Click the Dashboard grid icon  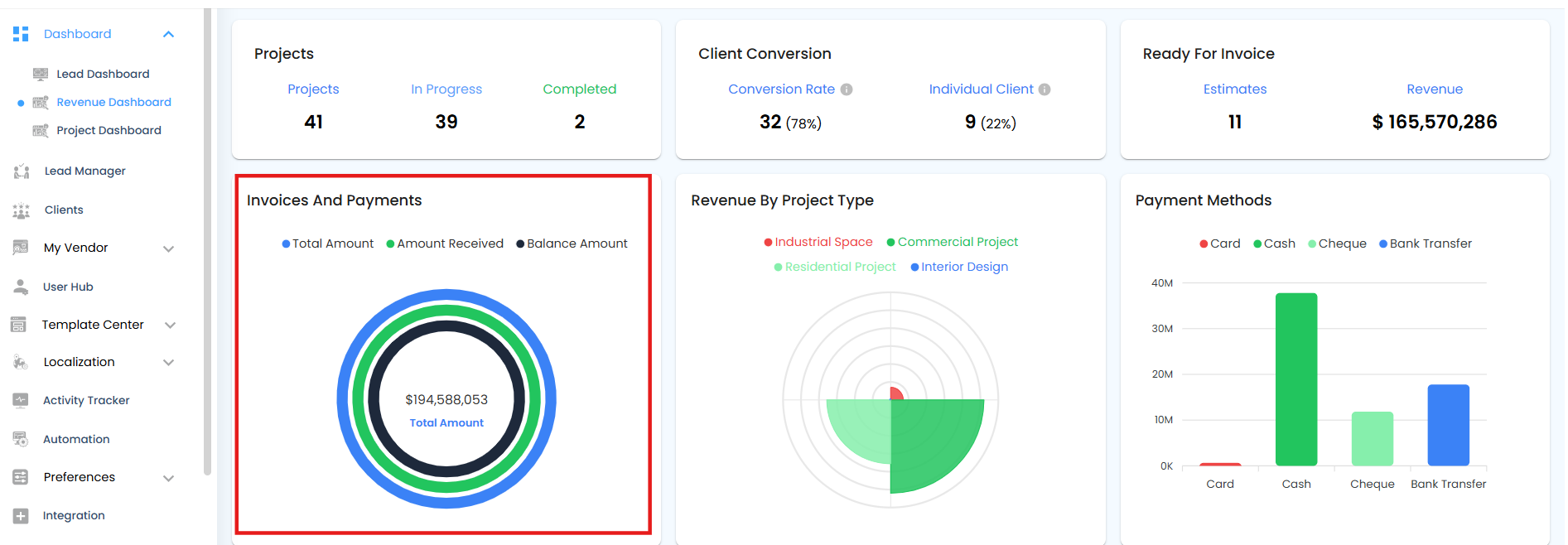pos(21,34)
